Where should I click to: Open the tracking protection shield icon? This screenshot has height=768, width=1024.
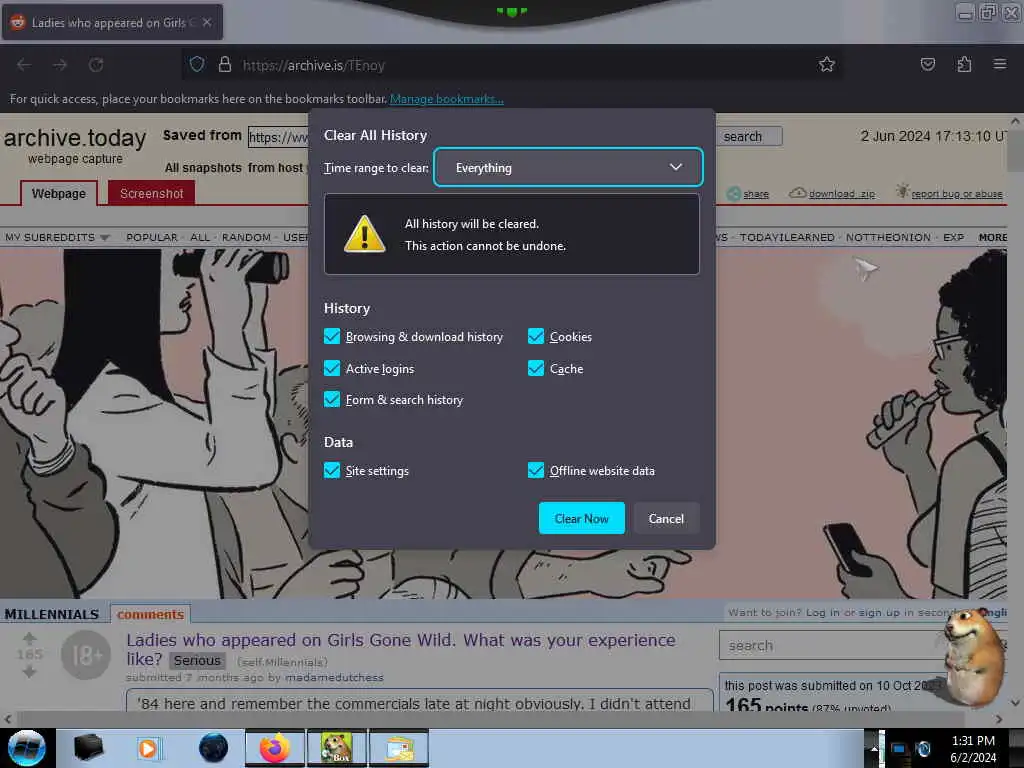pyautogui.click(x=197, y=65)
